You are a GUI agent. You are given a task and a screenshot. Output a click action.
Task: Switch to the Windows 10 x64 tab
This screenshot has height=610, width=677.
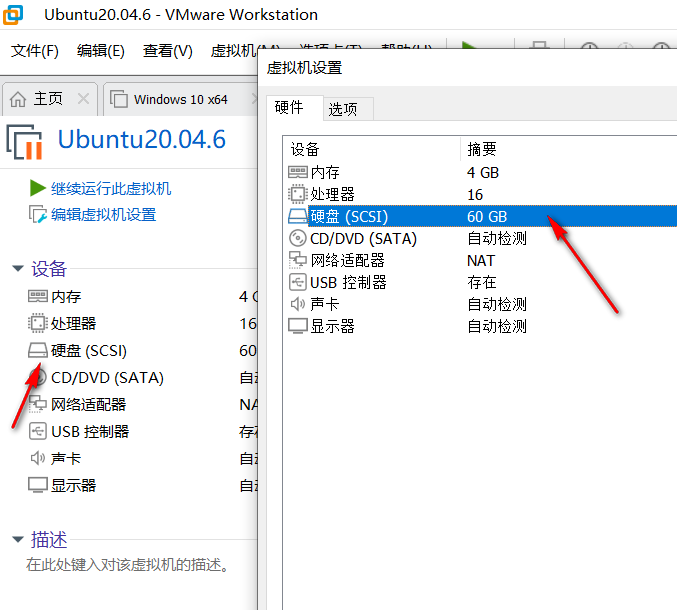(x=180, y=99)
